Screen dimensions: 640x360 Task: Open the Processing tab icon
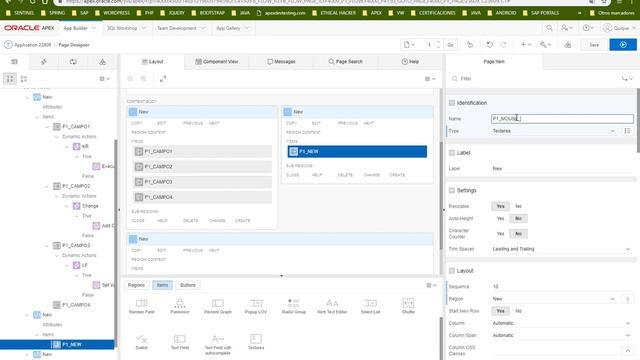point(73,62)
